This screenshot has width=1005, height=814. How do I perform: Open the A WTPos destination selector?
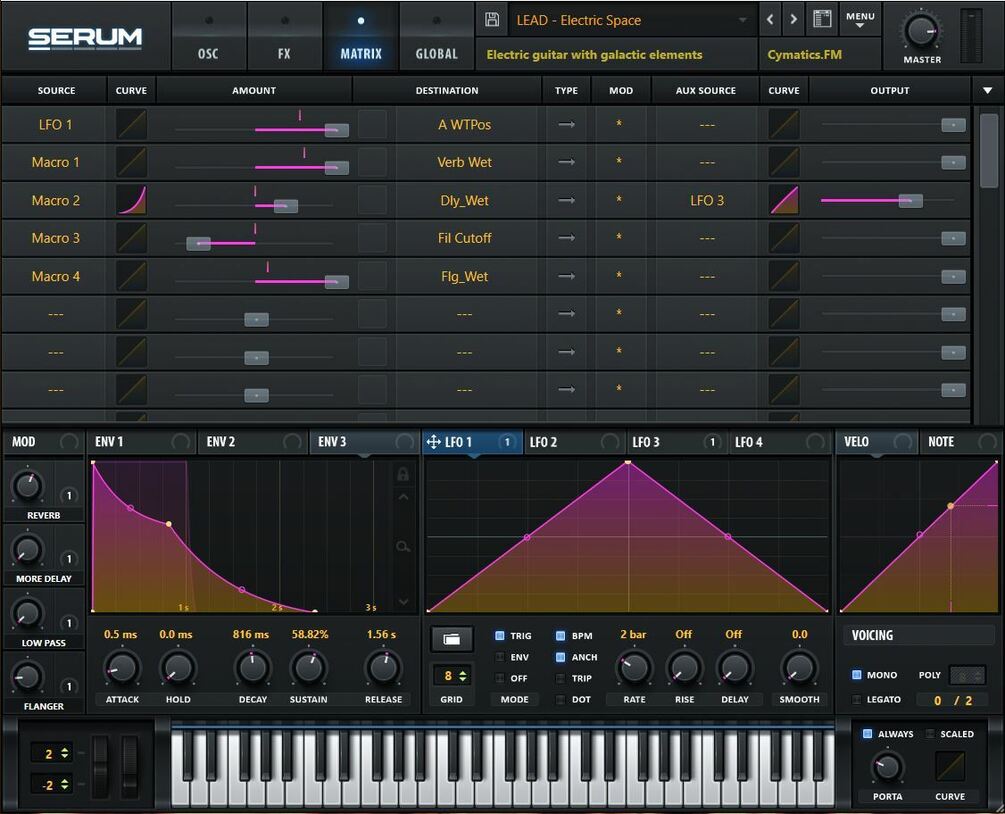(465, 124)
